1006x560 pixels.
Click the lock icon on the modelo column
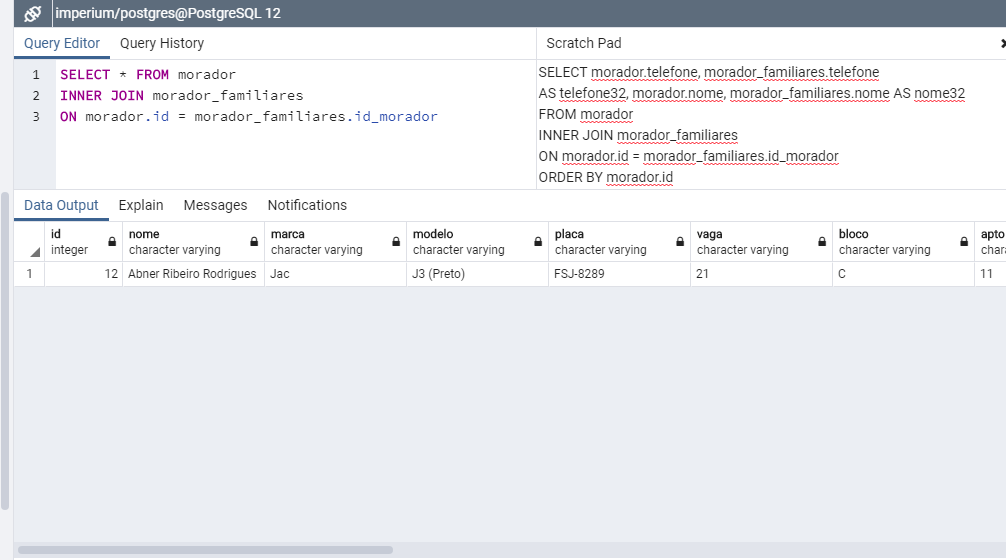click(x=538, y=242)
